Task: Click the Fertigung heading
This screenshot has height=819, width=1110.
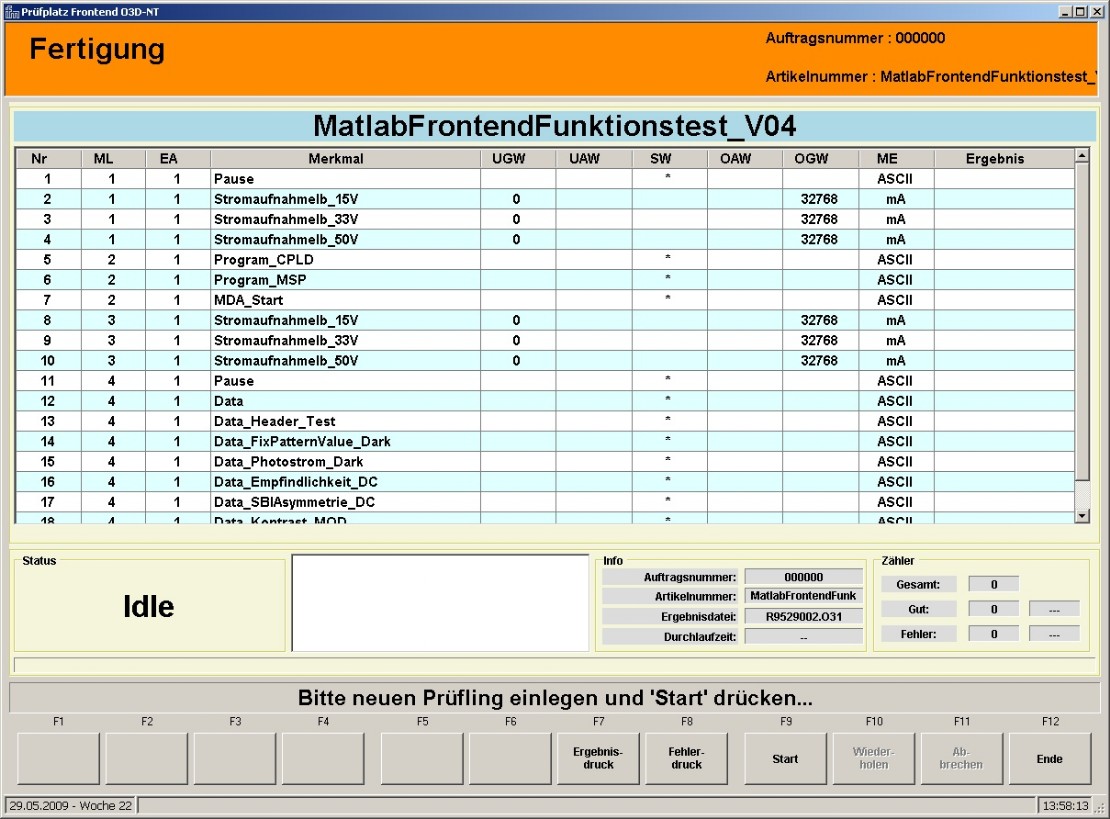Action: click(97, 50)
